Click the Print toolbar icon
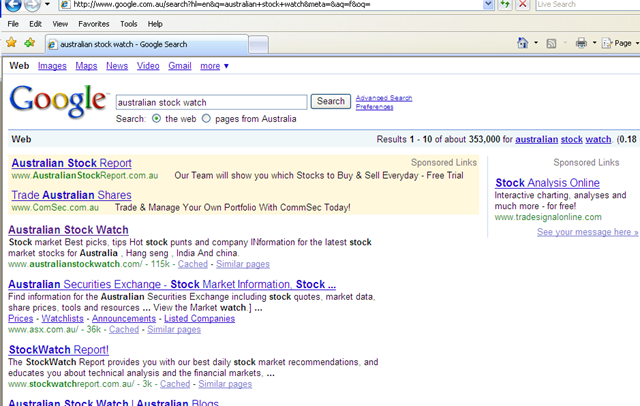Viewport: 640px width, 406px height. coord(581,43)
